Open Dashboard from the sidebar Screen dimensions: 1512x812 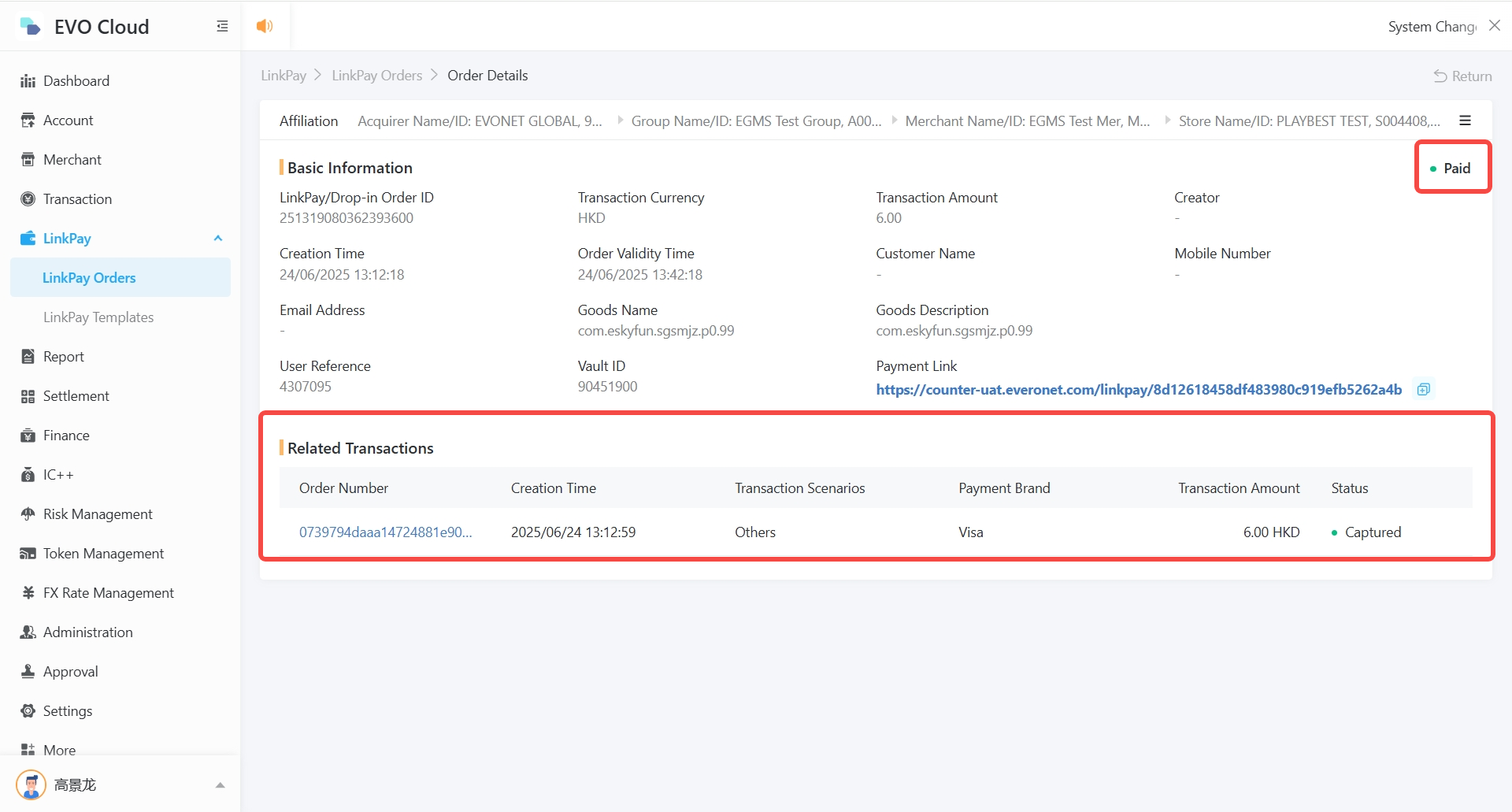tap(76, 81)
